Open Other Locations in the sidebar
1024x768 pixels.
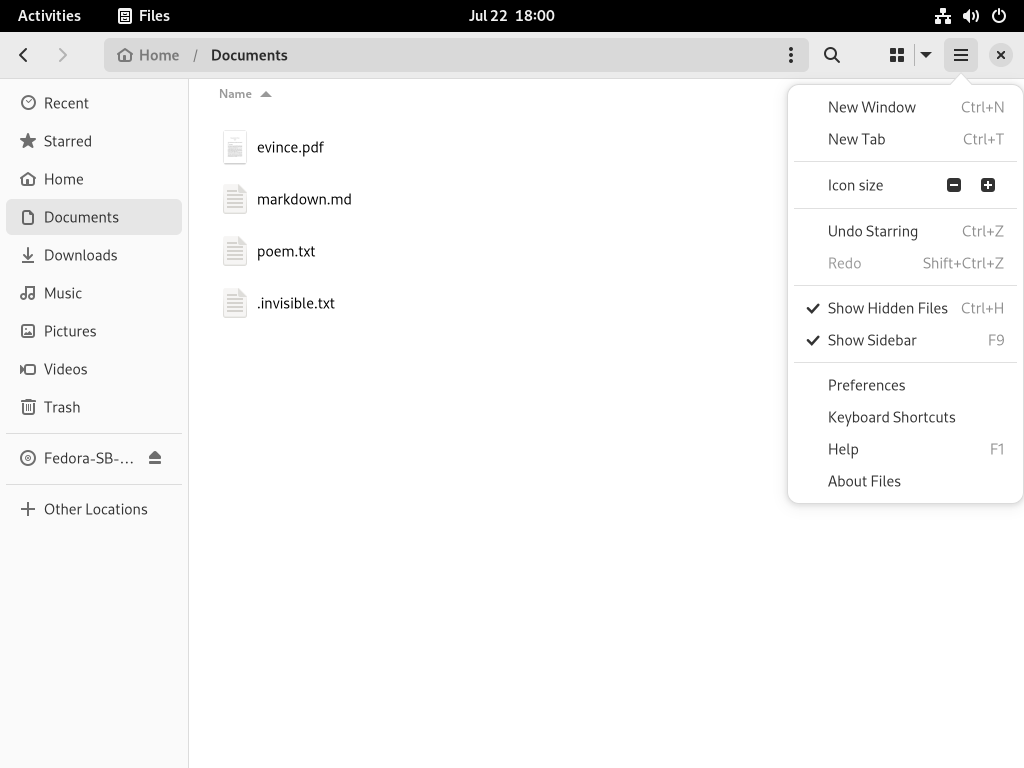94,509
